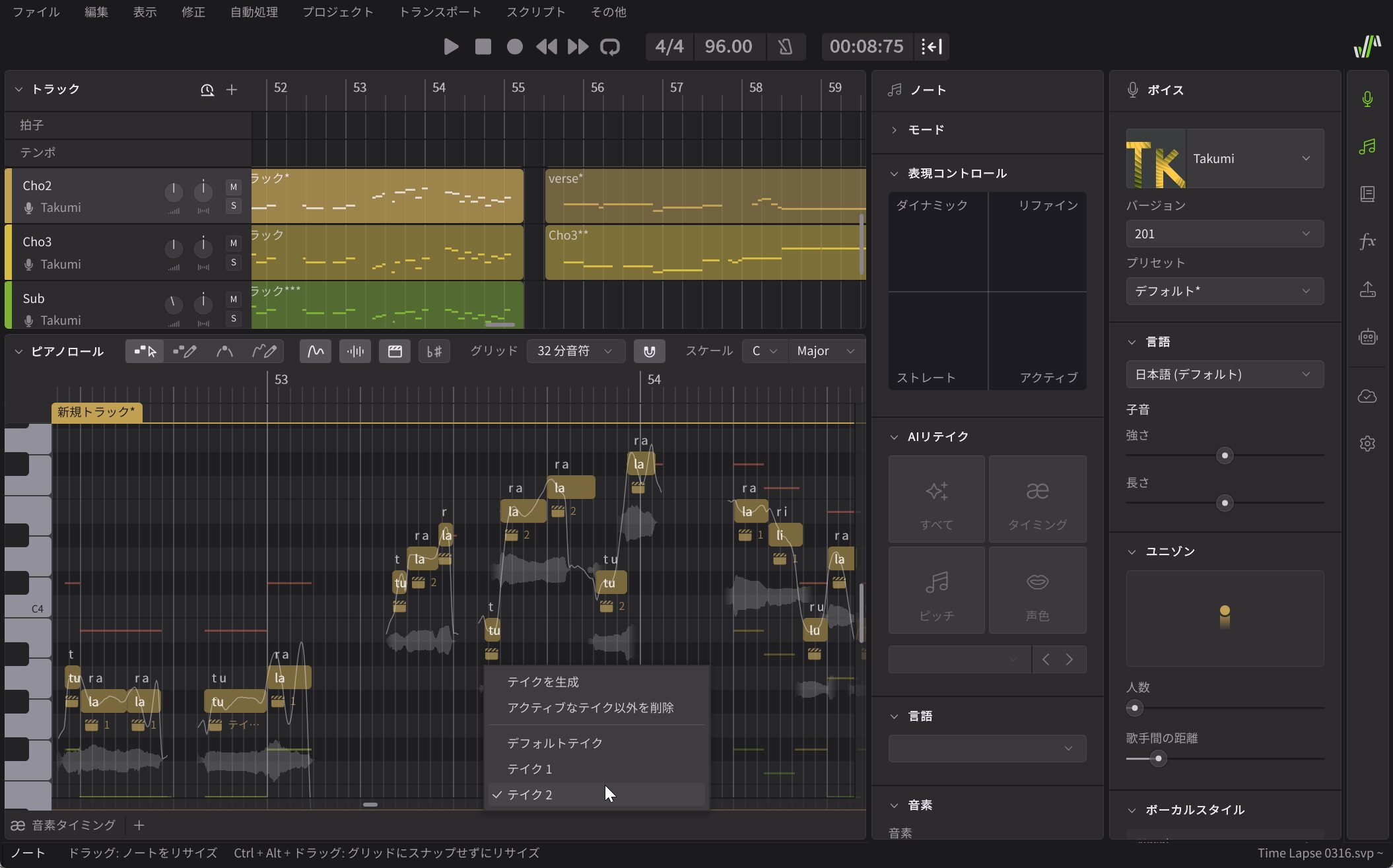The image size is (1393, 868).
Task: Expand the モード section
Action: click(x=926, y=130)
